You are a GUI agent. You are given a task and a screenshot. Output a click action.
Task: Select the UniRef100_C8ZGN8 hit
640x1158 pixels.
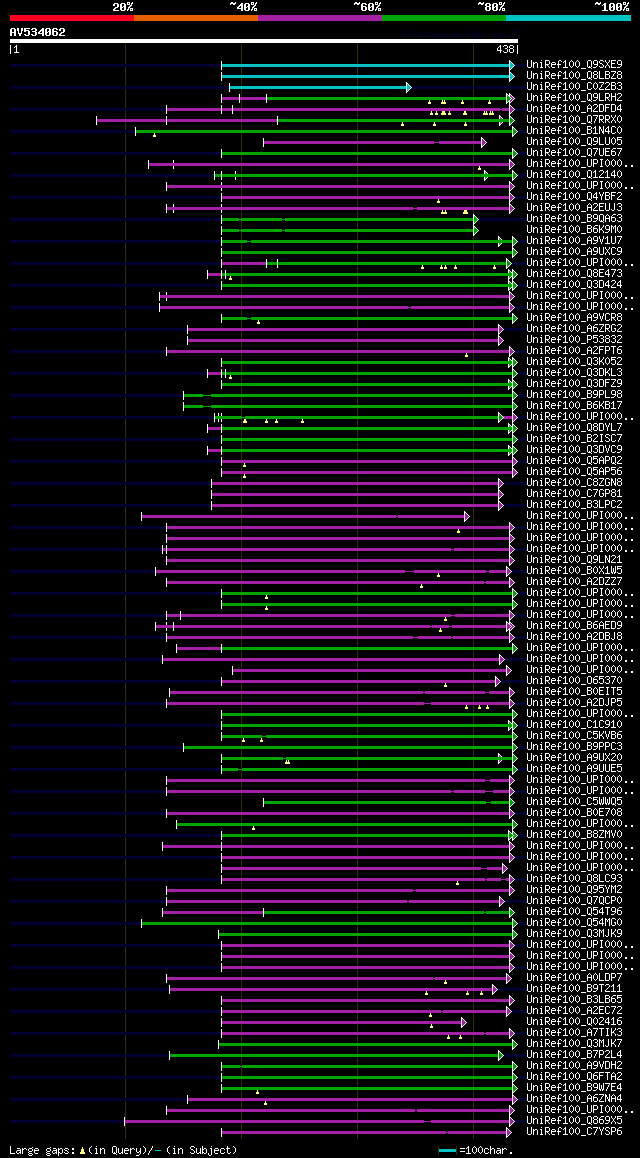pos(574,483)
